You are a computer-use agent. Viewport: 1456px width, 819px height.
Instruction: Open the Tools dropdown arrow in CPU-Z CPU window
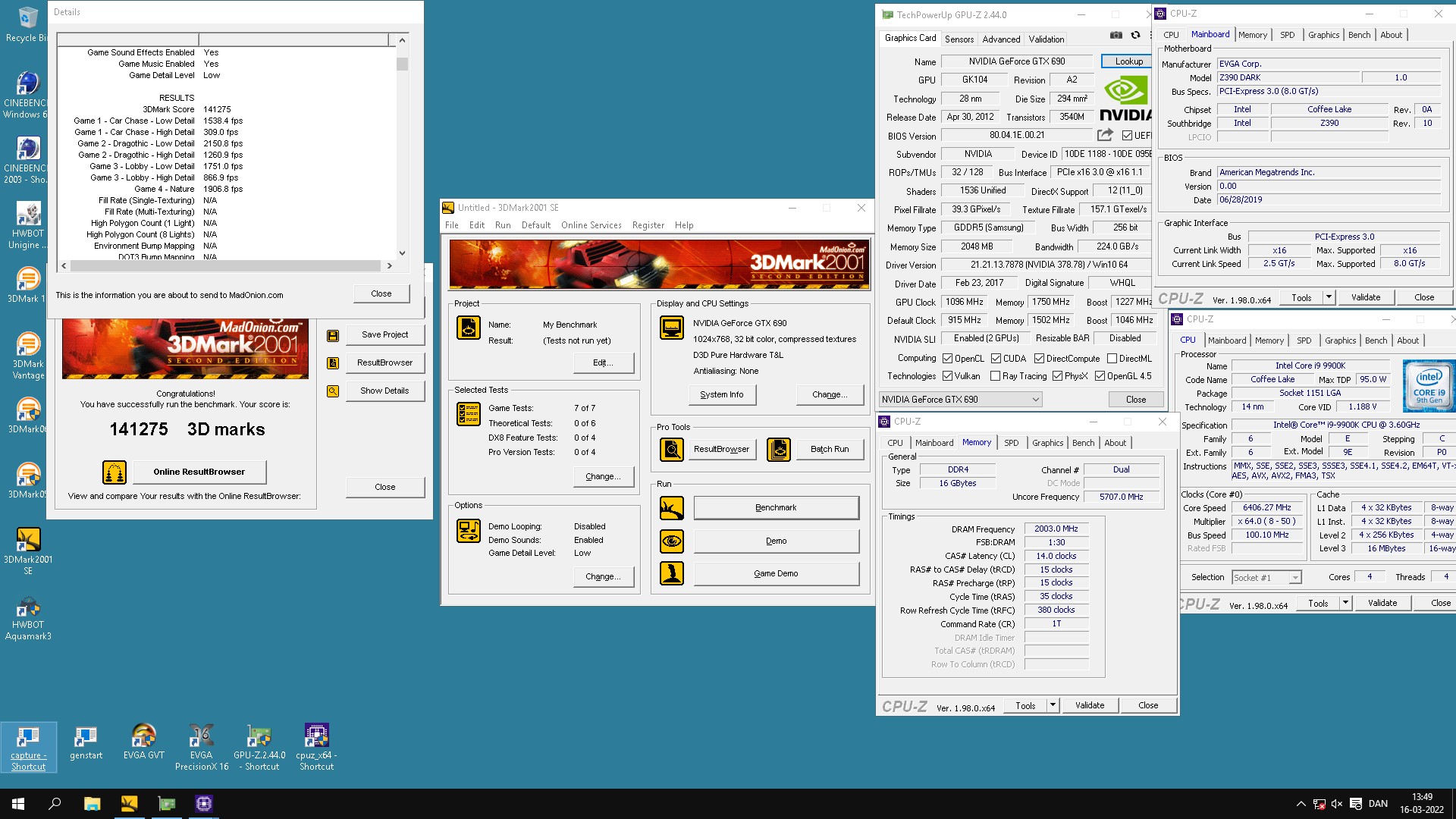pyautogui.click(x=1345, y=603)
